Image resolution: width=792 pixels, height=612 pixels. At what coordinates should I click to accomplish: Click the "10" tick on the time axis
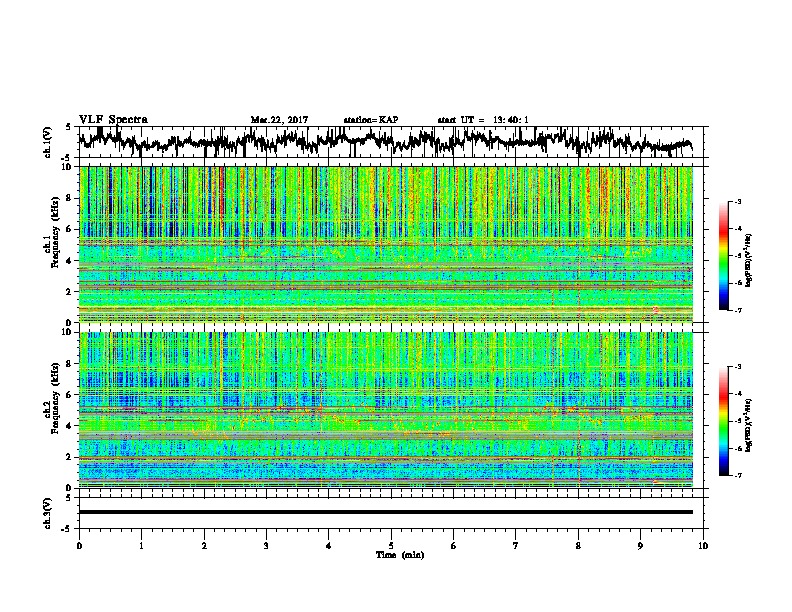point(703,546)
